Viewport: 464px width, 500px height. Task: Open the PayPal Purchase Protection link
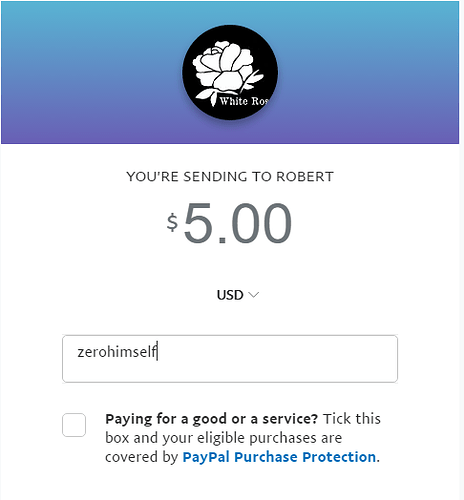[279, 457]
